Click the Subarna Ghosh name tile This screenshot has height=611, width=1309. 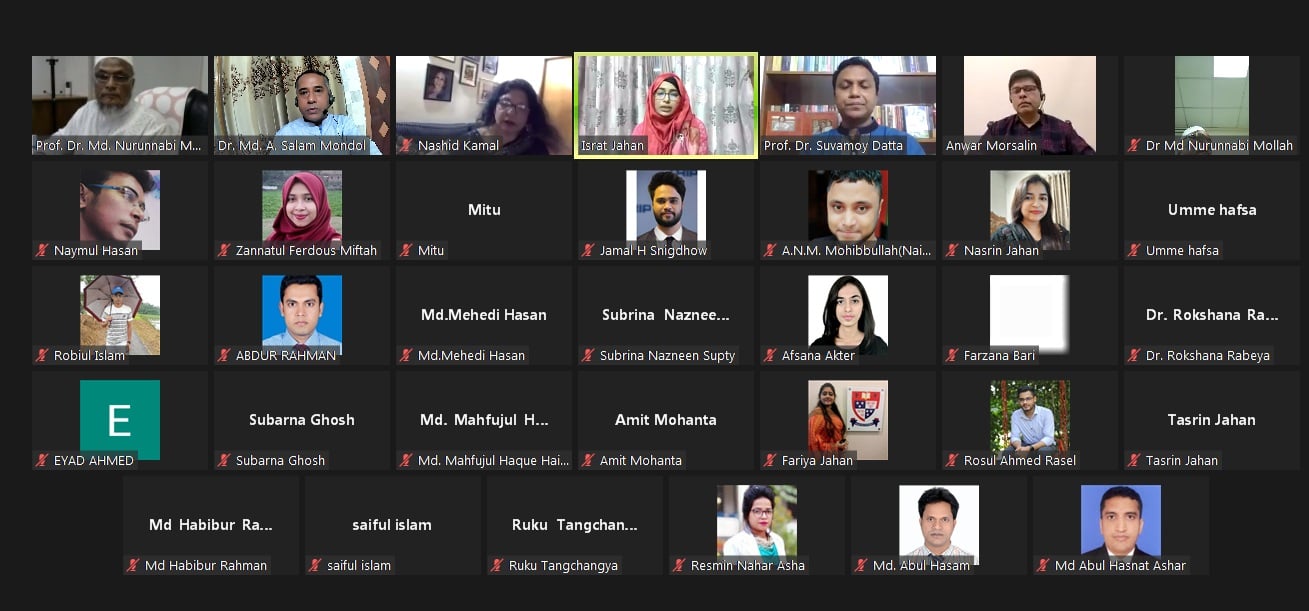tap(302, 420)
